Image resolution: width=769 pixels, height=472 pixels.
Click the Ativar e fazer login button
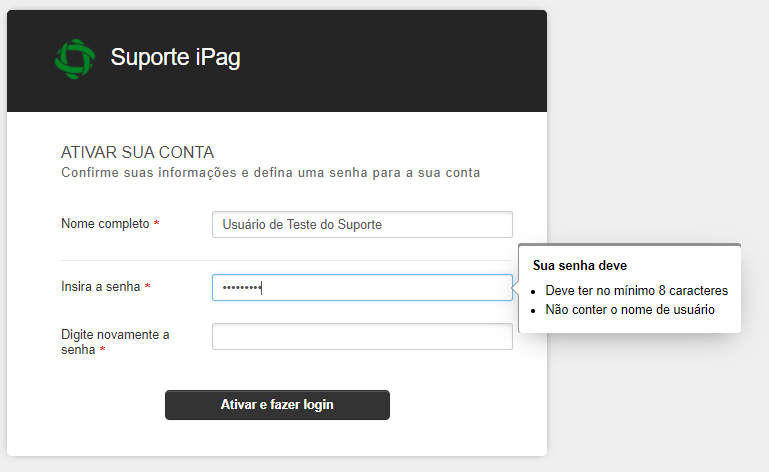(x=277, y=405)
